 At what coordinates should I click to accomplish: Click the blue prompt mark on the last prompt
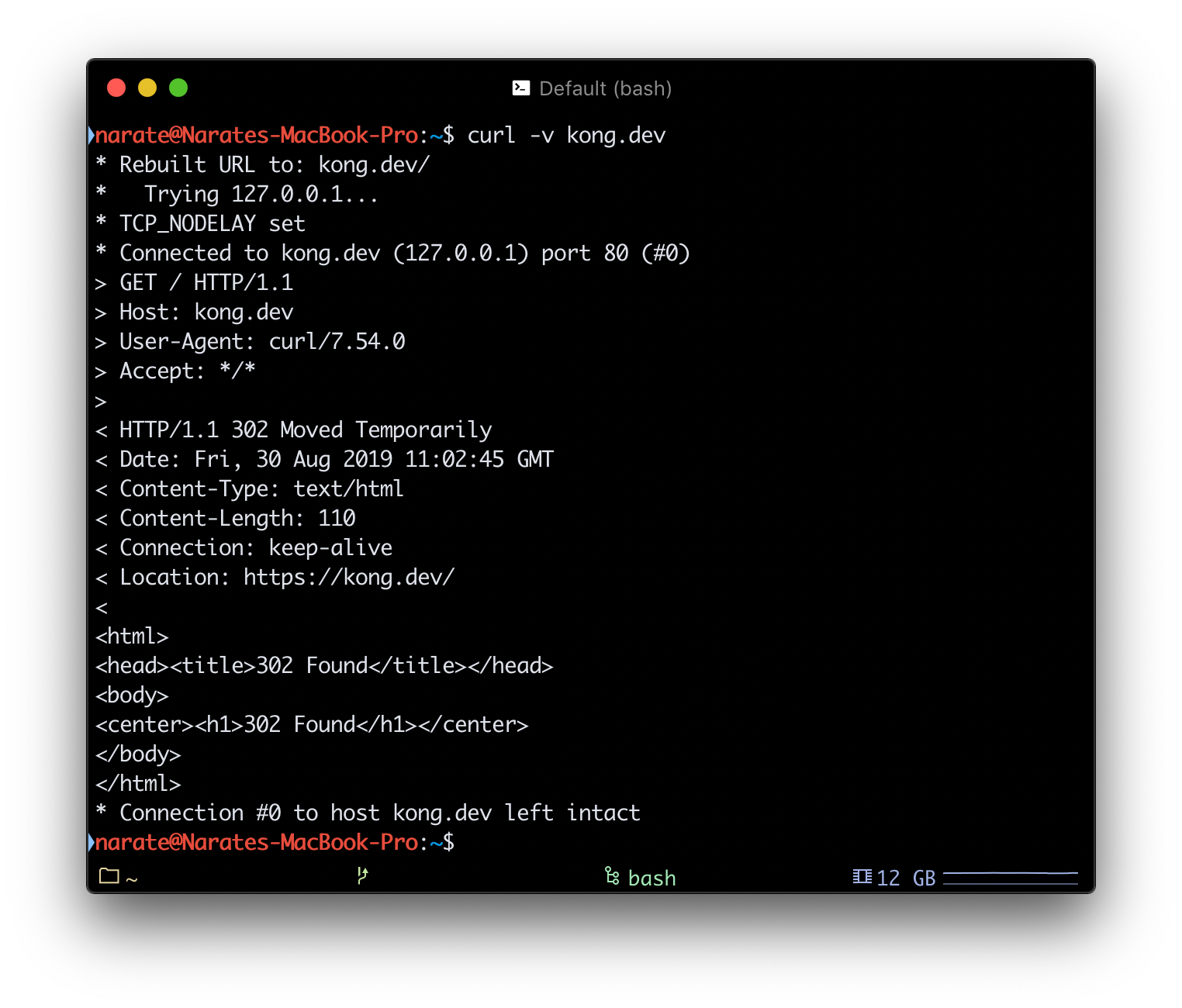[91, 842]
